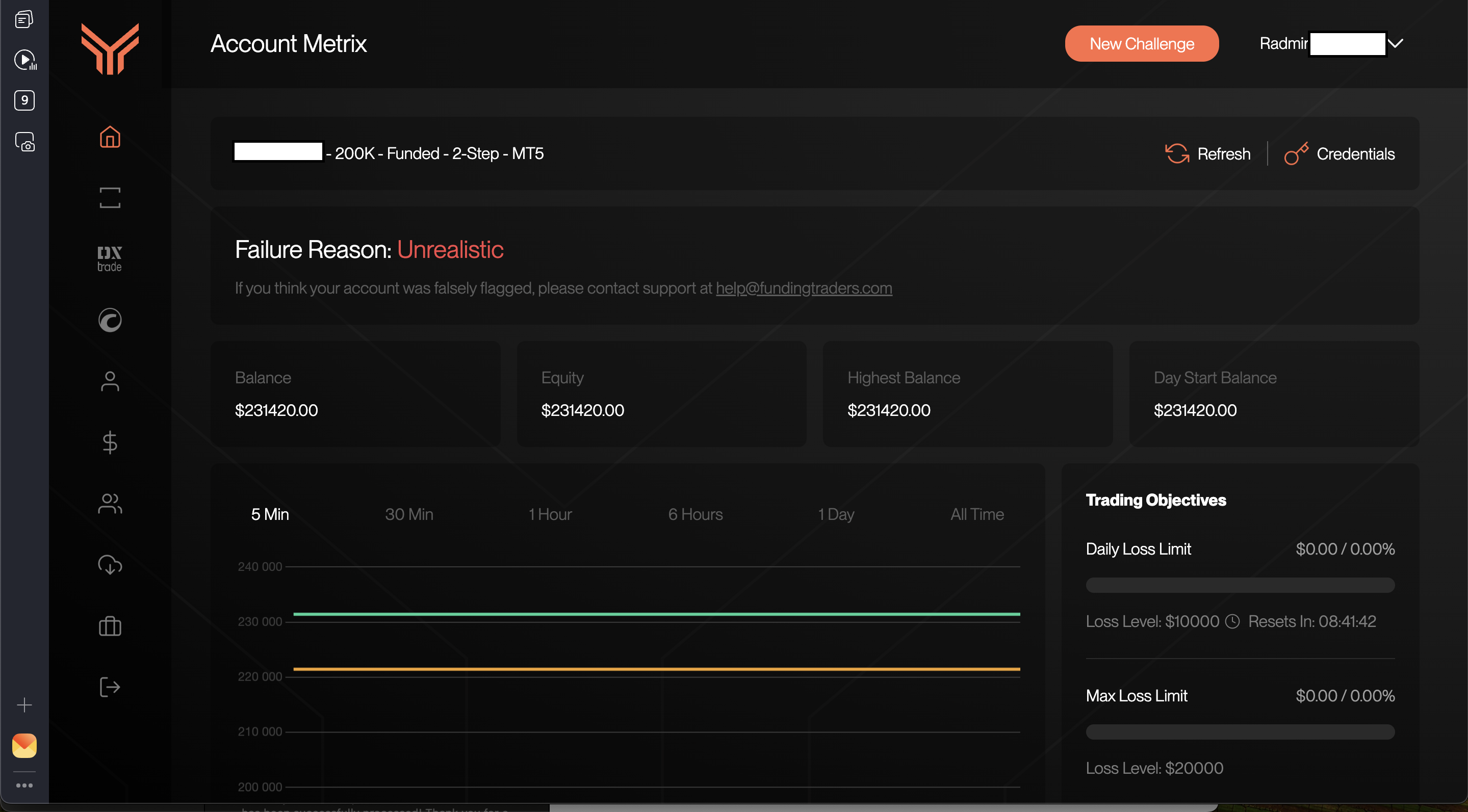Click the help@fundingtraders.com support link
Viewport: 1468px width, 812px height.
804,289
